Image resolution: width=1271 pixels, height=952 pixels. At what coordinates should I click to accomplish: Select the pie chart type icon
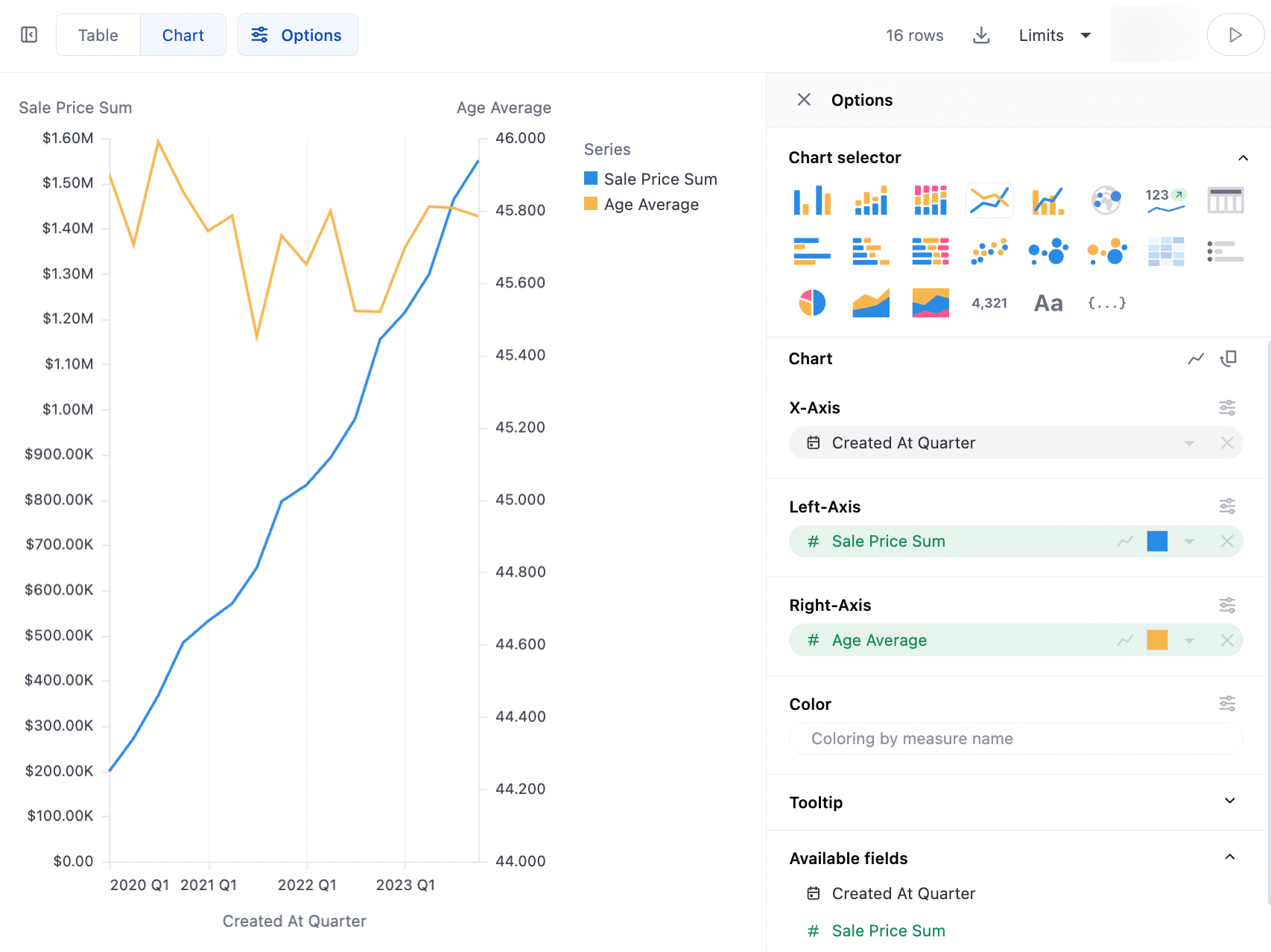(812, 303)
